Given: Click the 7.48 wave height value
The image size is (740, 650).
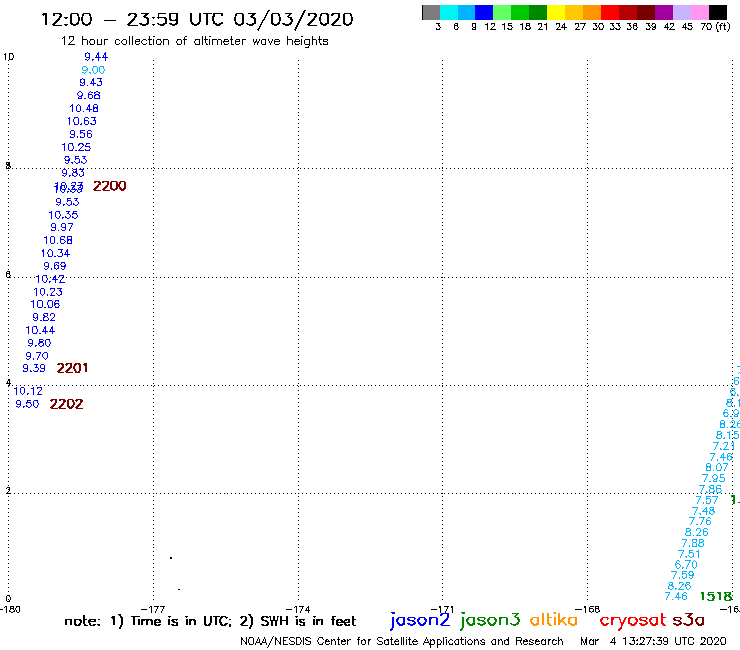Looking at the screenshot, I should (703, 511).
